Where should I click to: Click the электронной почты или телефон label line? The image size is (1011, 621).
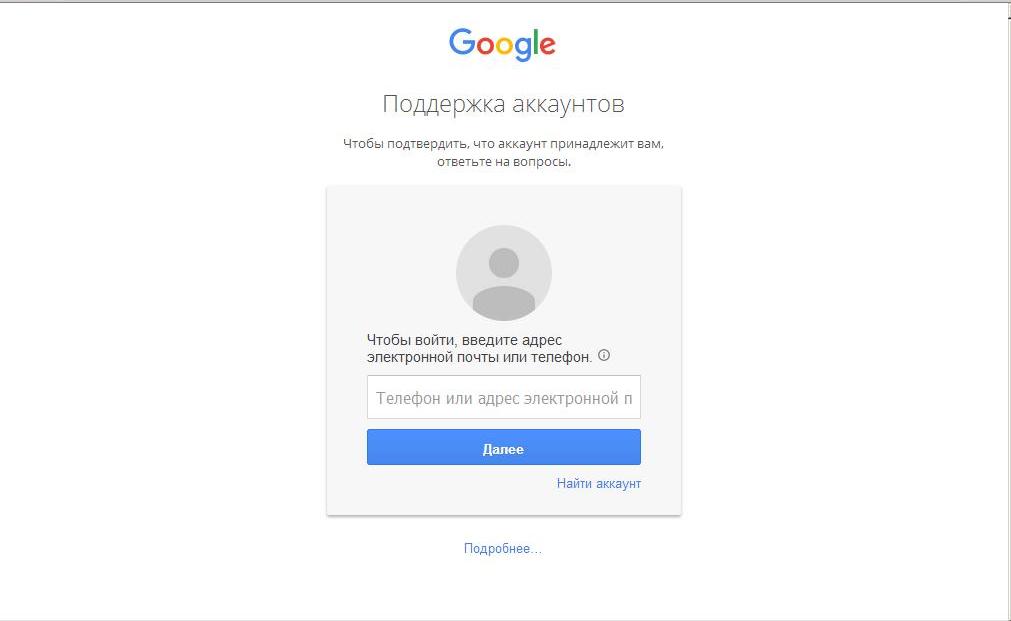[479, 357]
